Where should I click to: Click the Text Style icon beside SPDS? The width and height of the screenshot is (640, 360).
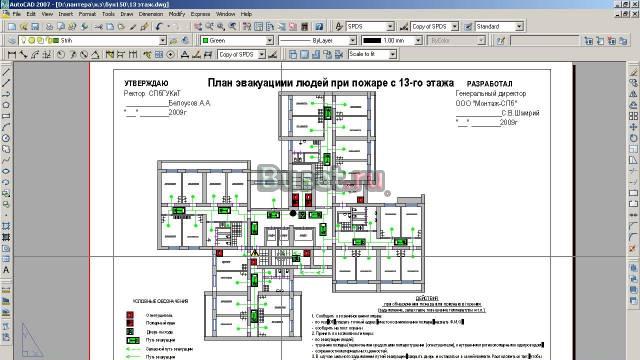339,27
